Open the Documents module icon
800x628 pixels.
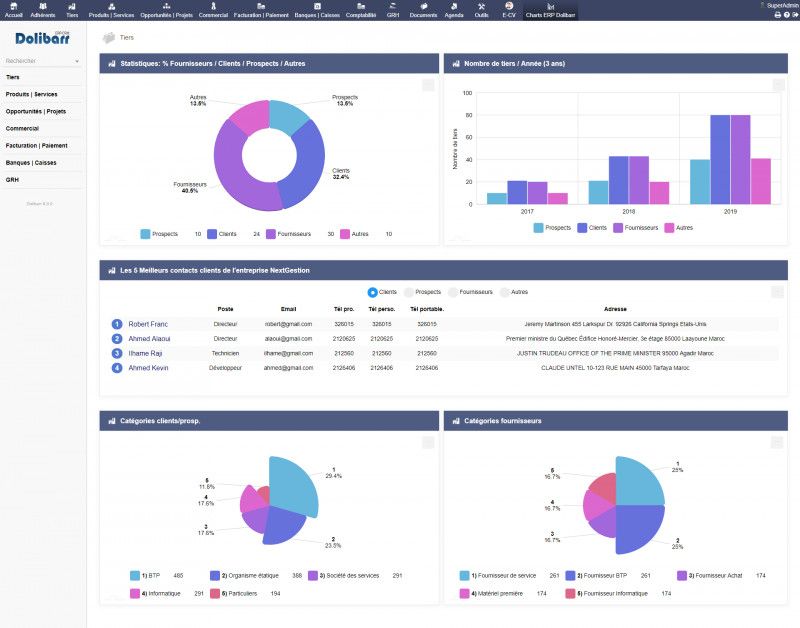(x=423, y=7)
